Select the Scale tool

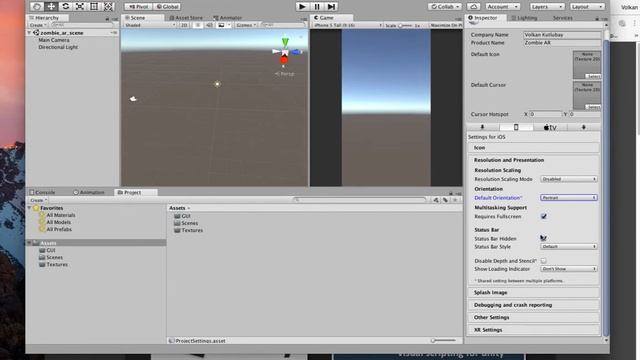(x=80, y=7)
